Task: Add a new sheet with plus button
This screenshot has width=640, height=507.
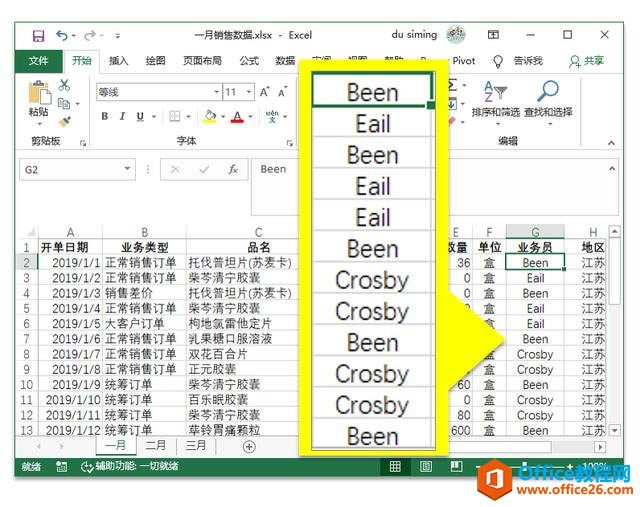Action: pyautogui.click(x=249, y=447)
